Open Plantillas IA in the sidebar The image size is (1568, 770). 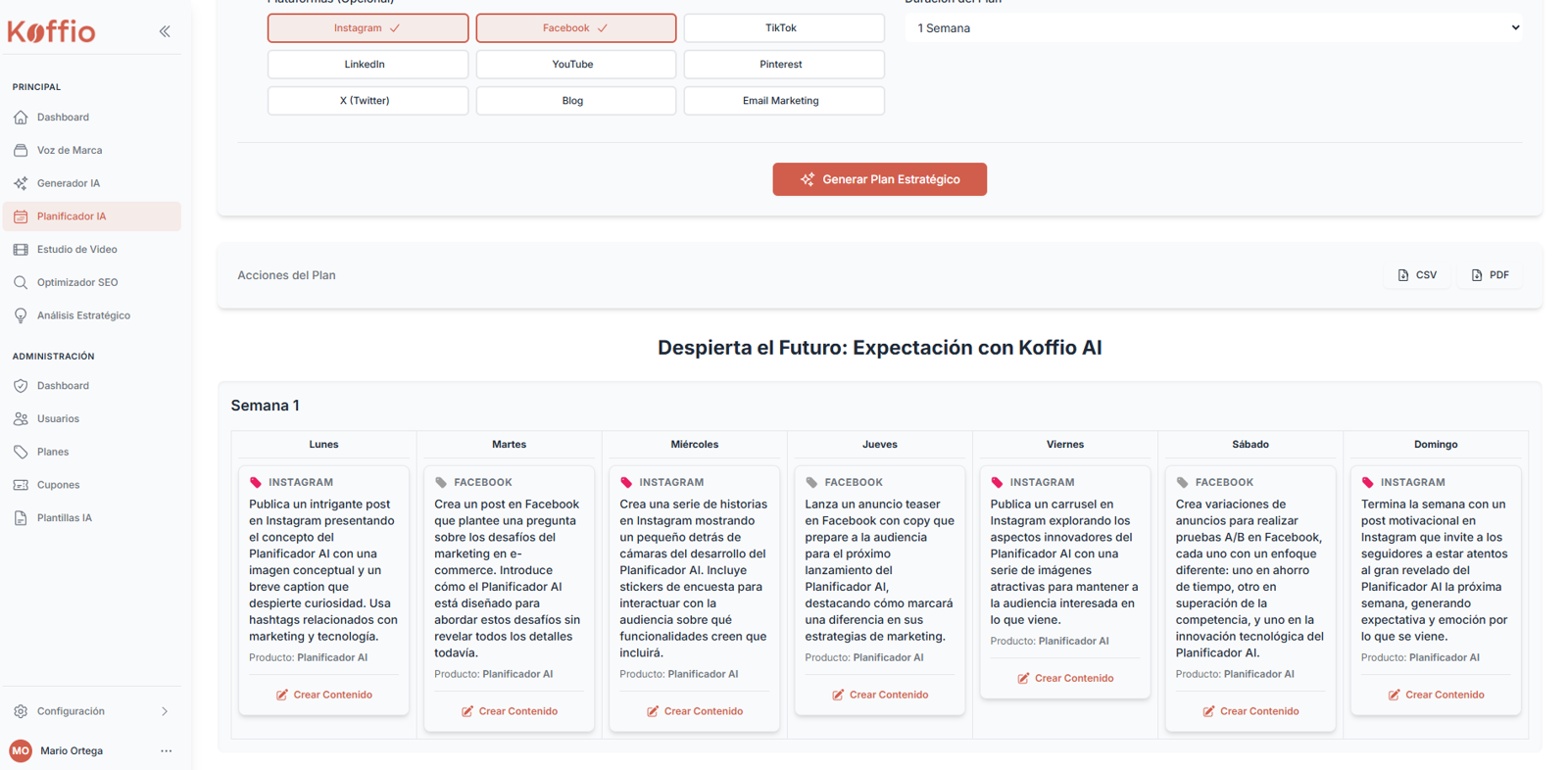(x=92, y=518)
